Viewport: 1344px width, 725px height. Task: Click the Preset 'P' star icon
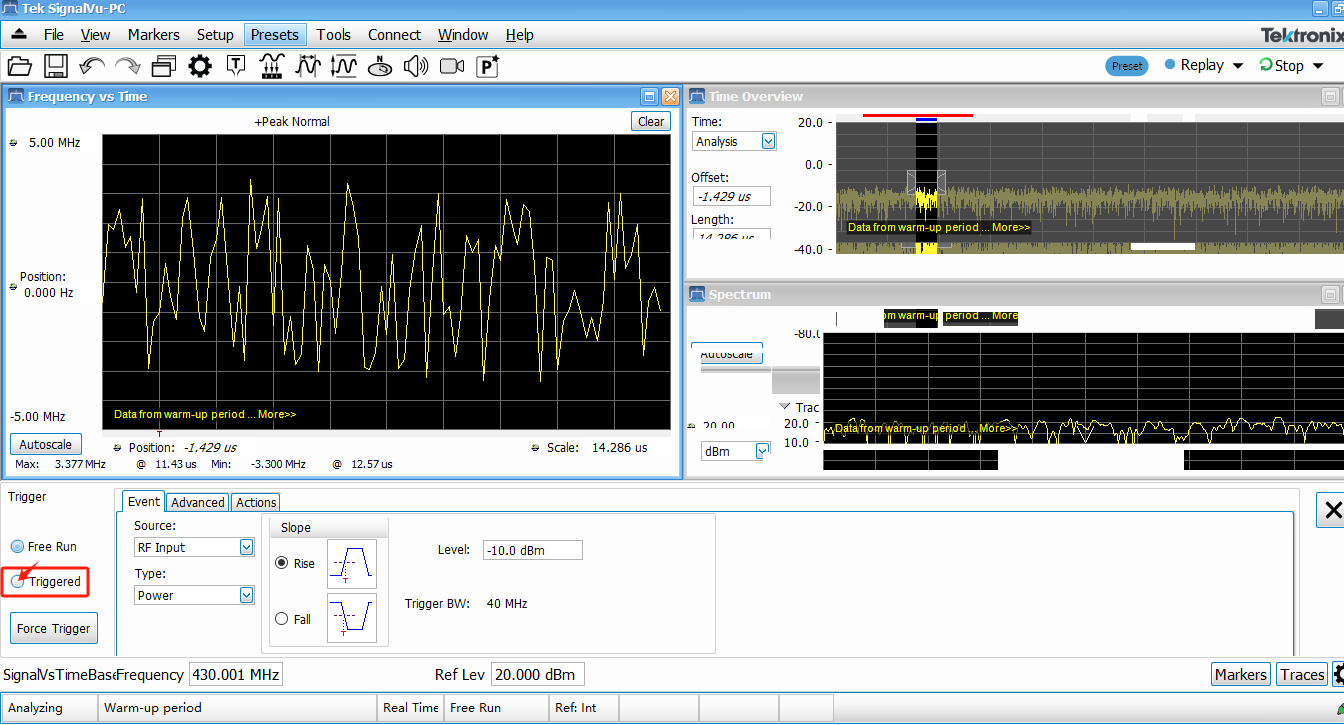[488, 67]
